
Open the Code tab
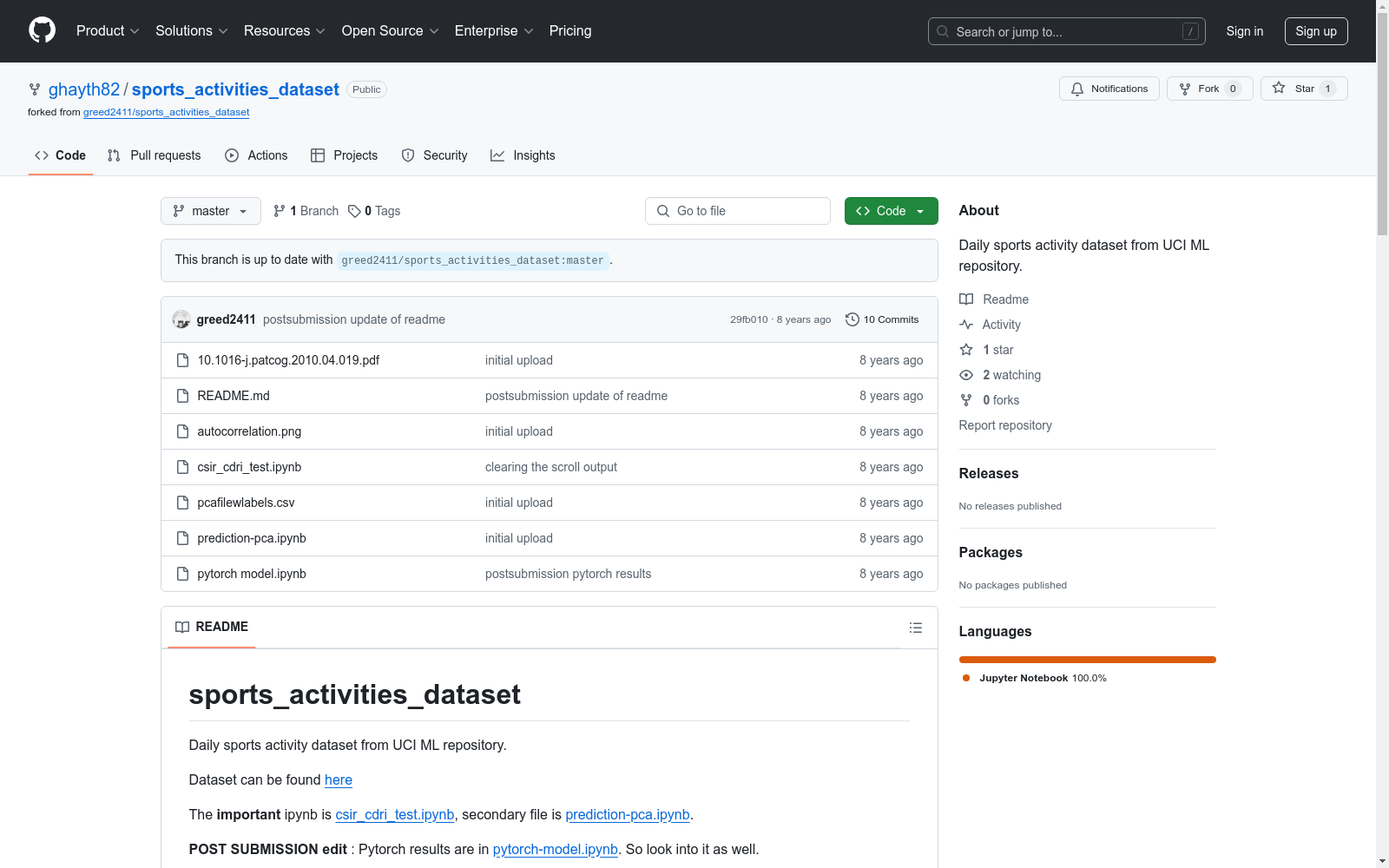tap(61, 155)
